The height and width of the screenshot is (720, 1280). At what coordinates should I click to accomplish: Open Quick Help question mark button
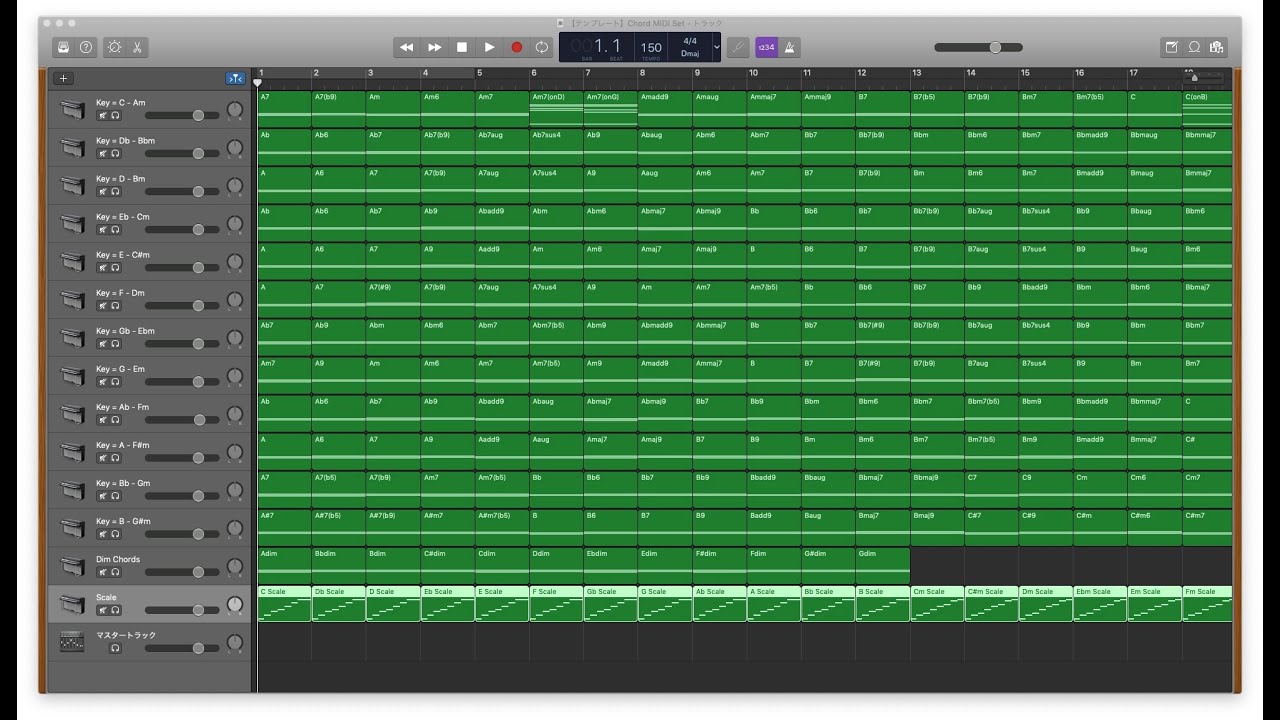tap(86, 47)
